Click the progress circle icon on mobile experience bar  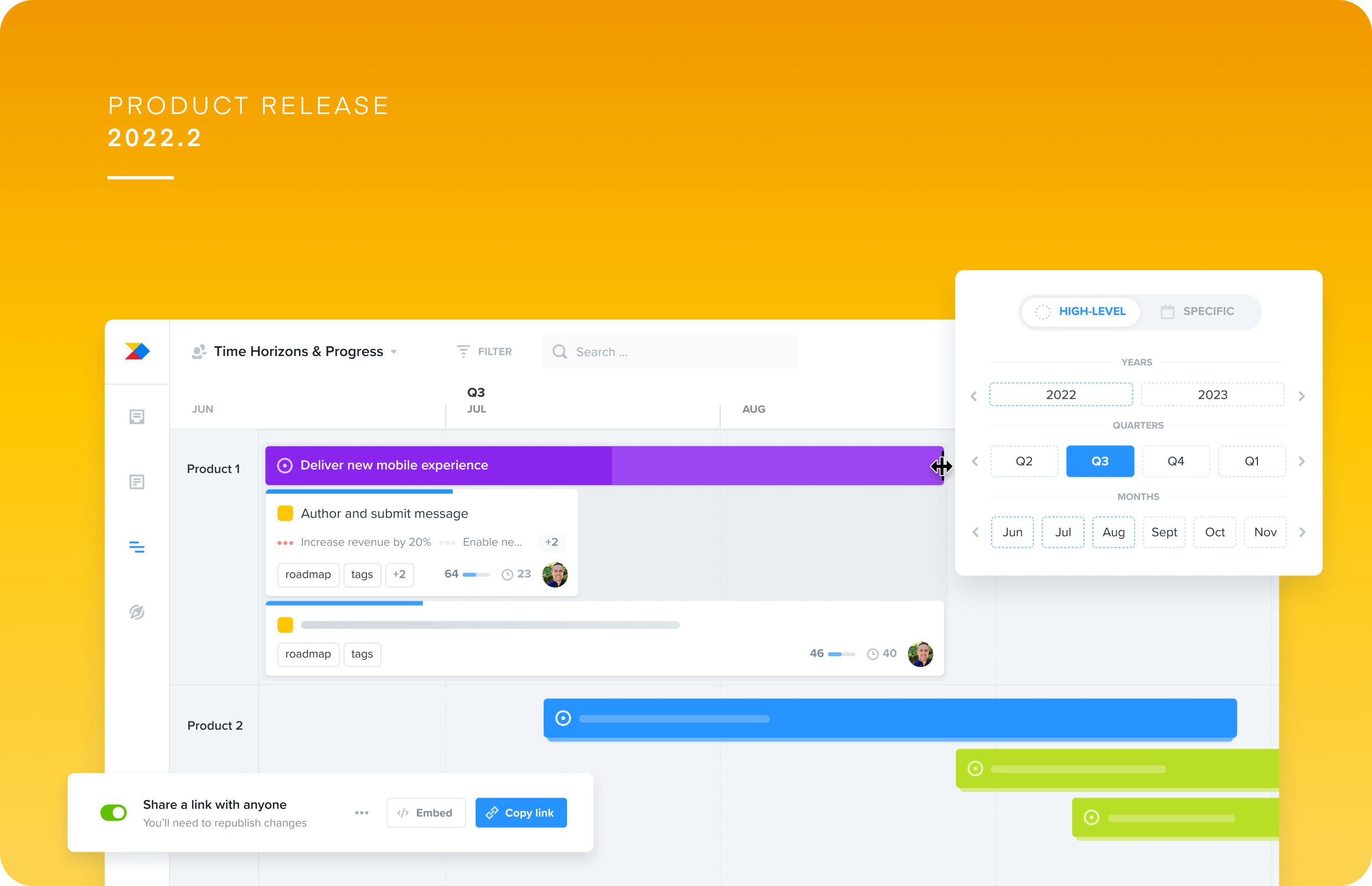click(x=286, y=465)
